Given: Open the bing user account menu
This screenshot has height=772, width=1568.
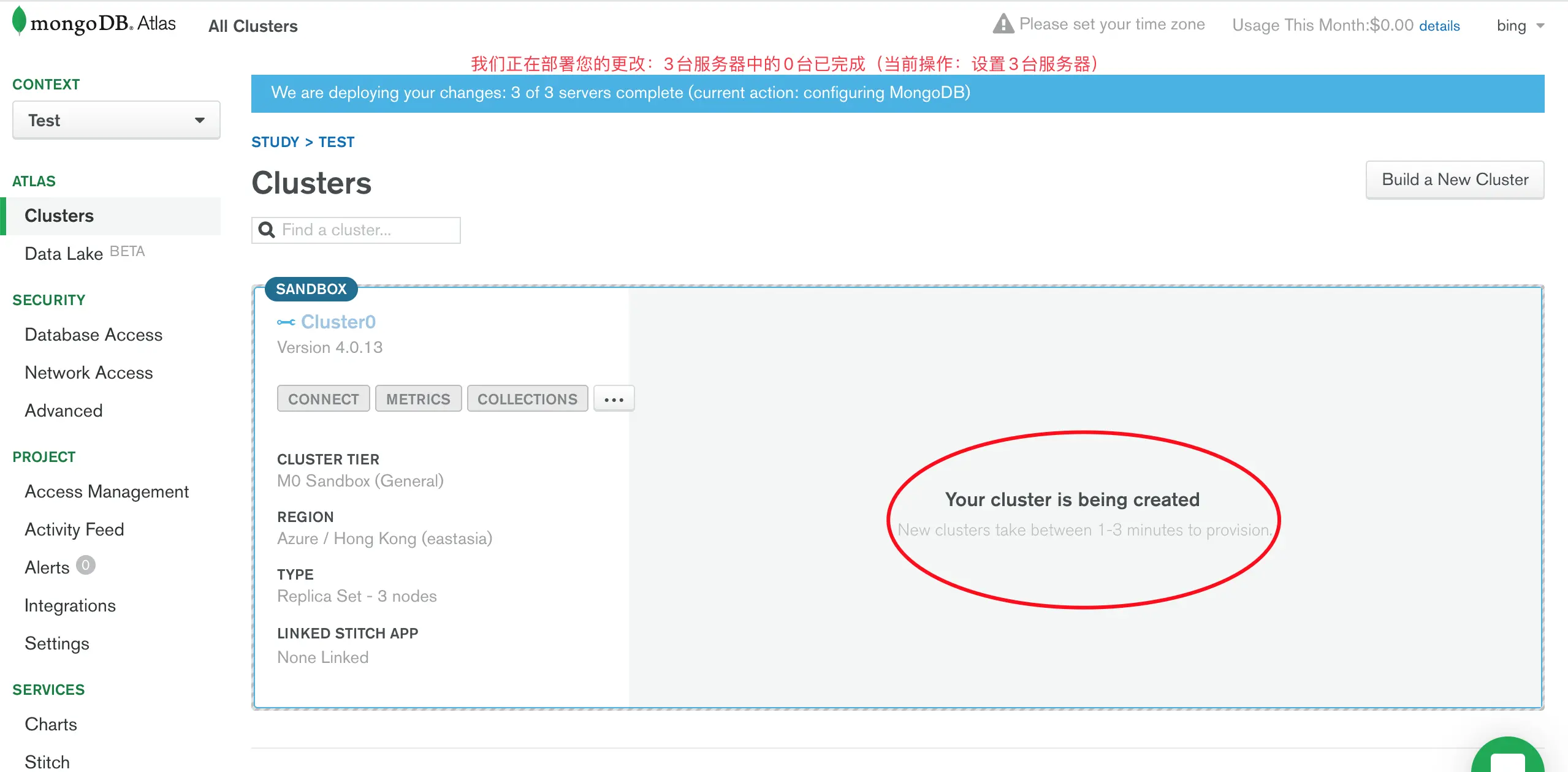Looking at the screenshot, I should click(x=1520, y=26).
